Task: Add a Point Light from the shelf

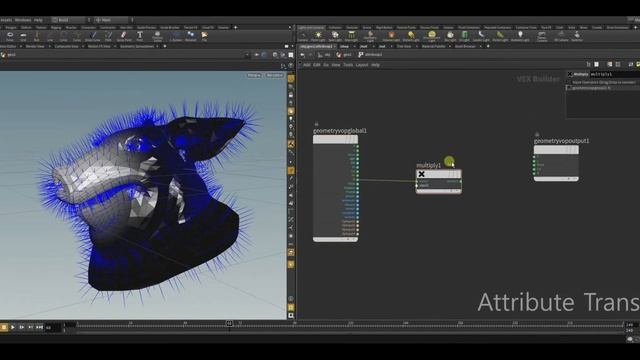Action: [318, 37]
